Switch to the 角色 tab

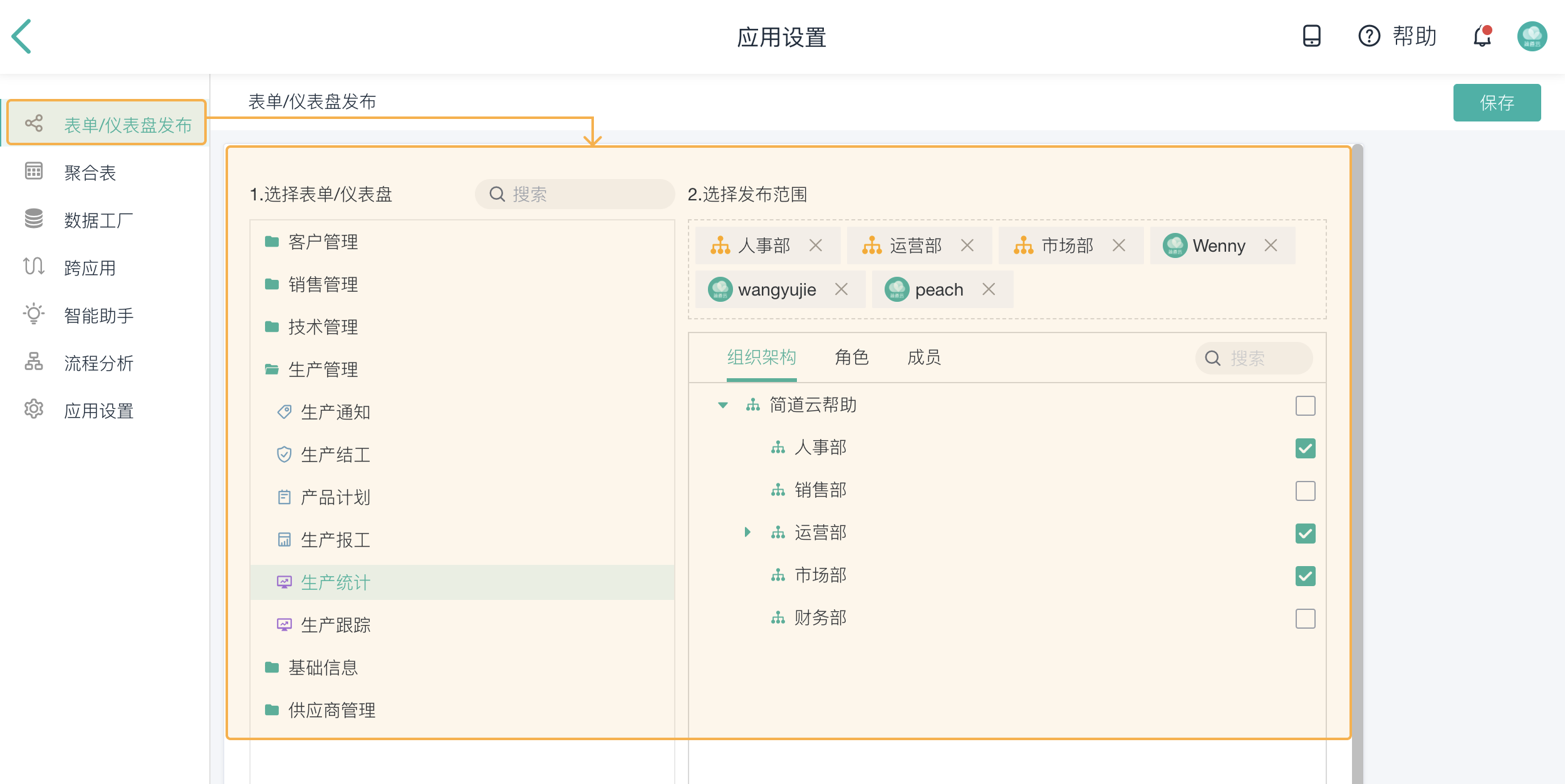[x=851, y=358]
